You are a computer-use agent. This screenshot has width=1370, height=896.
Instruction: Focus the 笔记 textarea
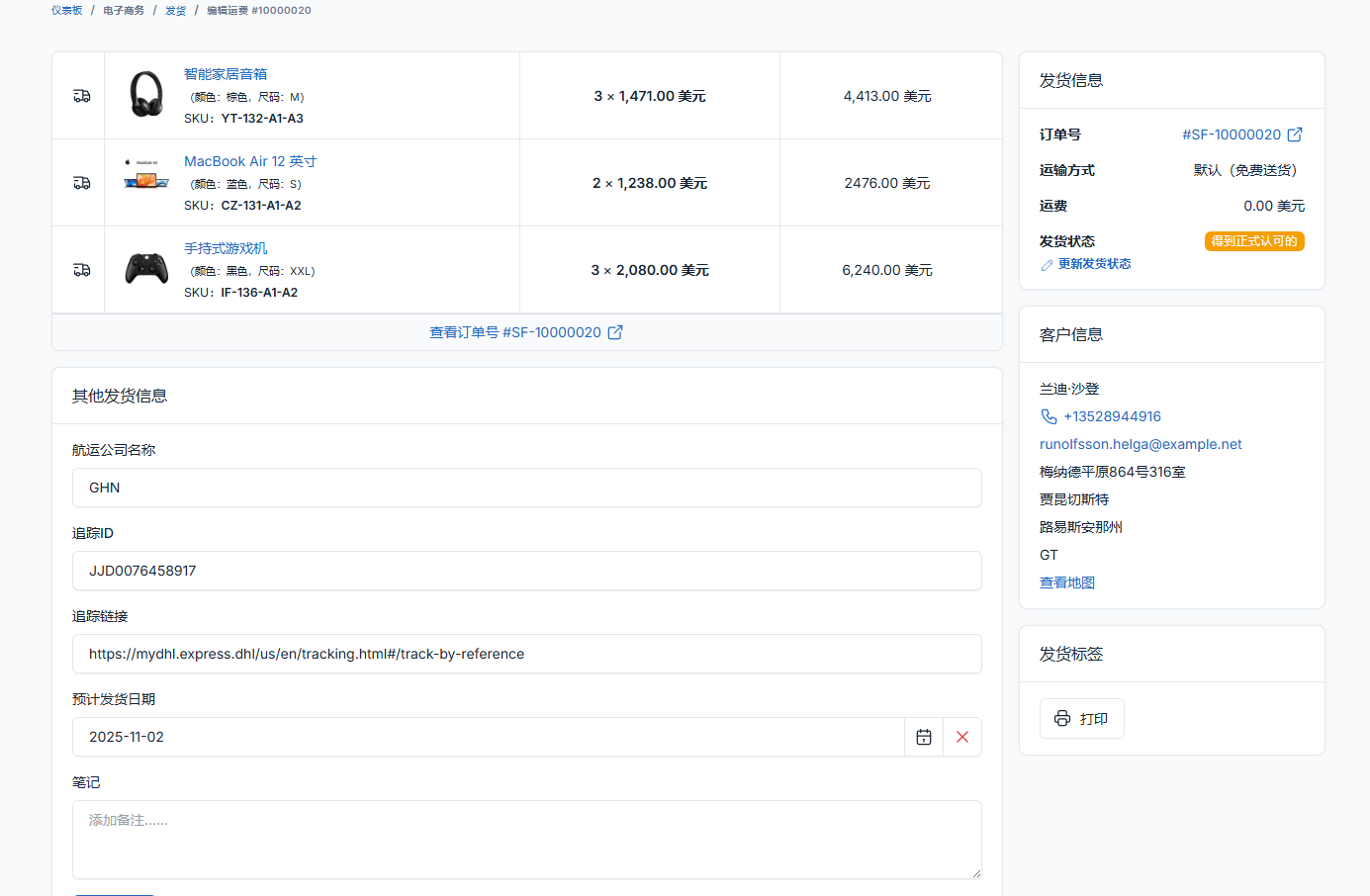[x=526, y=839]
